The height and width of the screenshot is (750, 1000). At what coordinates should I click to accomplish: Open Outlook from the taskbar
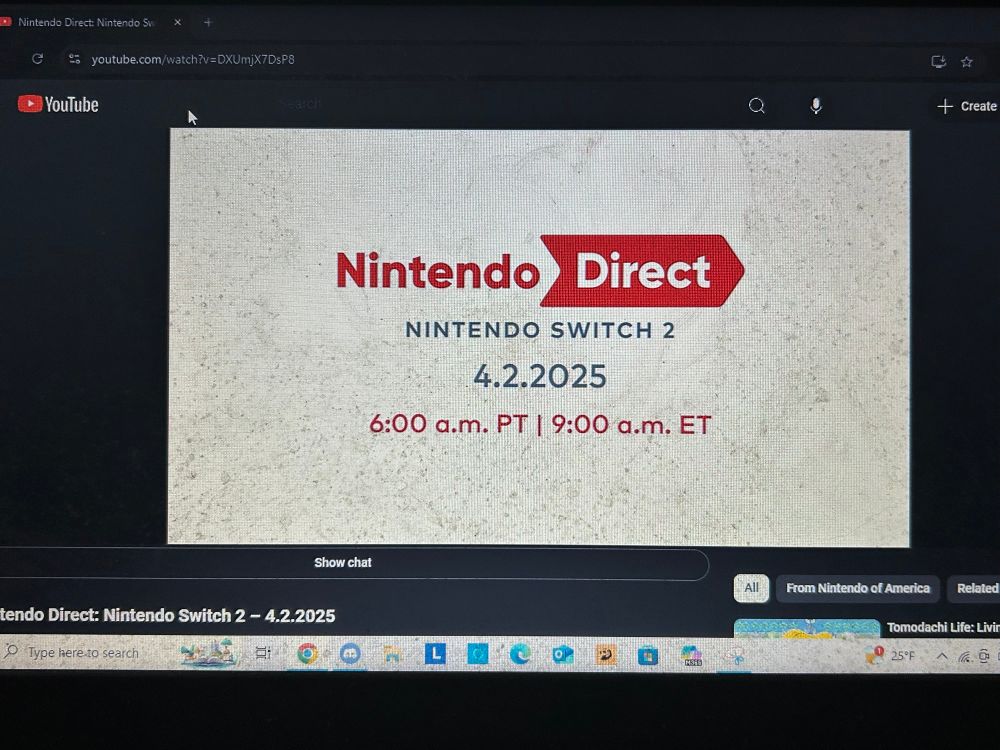coord(562,654)
